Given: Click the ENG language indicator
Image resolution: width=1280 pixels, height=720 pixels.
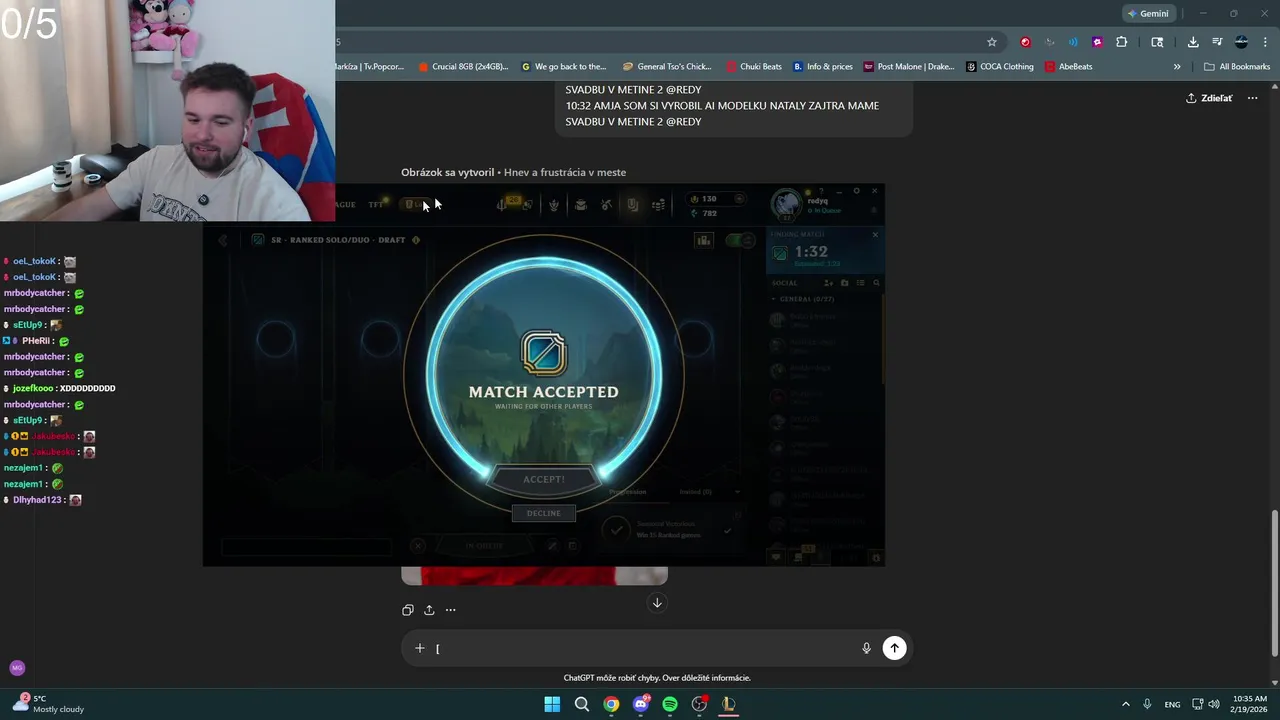Looking at the screenshot, I should [x=1172, y=704].
